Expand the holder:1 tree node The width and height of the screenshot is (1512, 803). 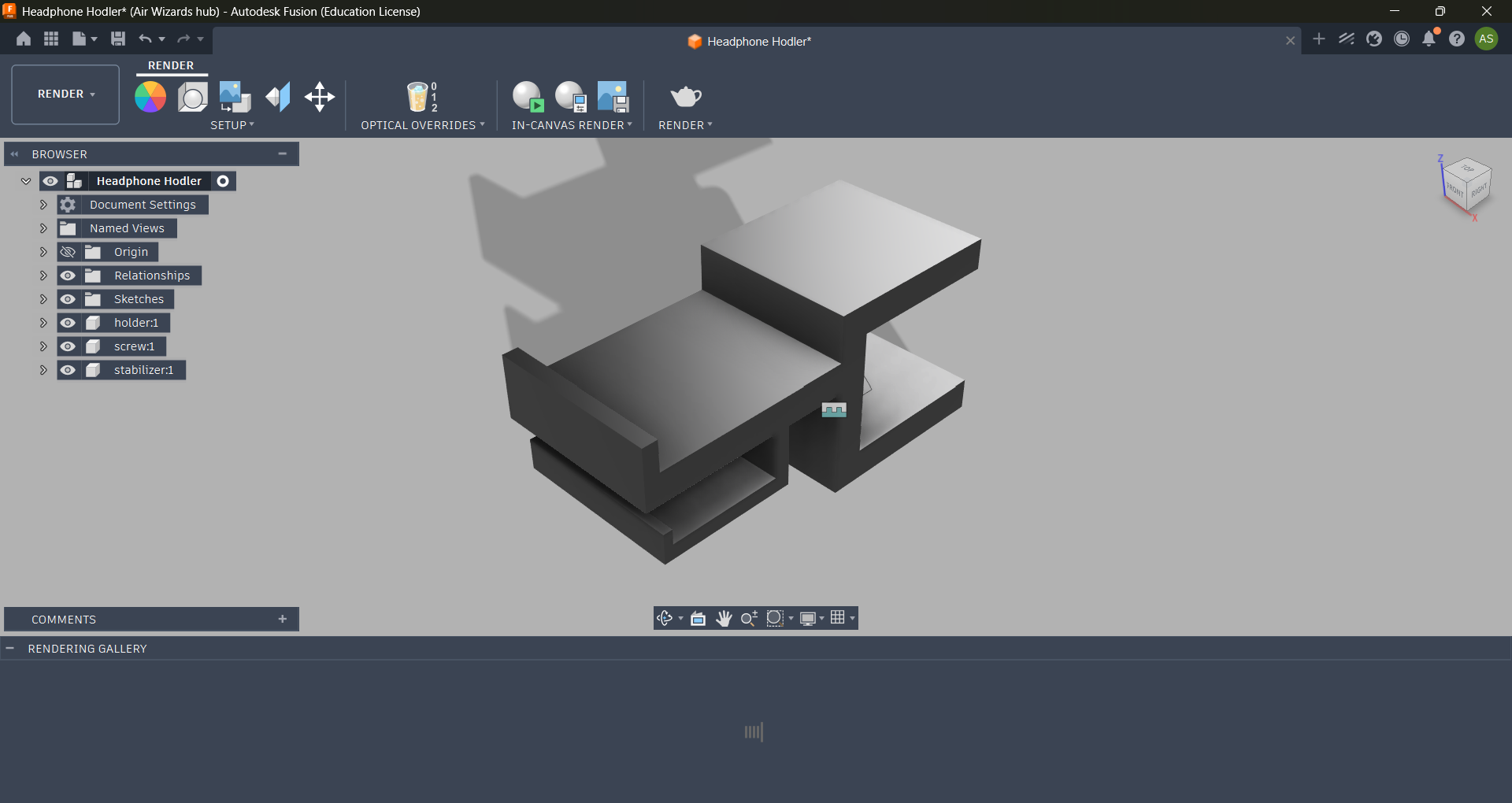pos(43,323)
